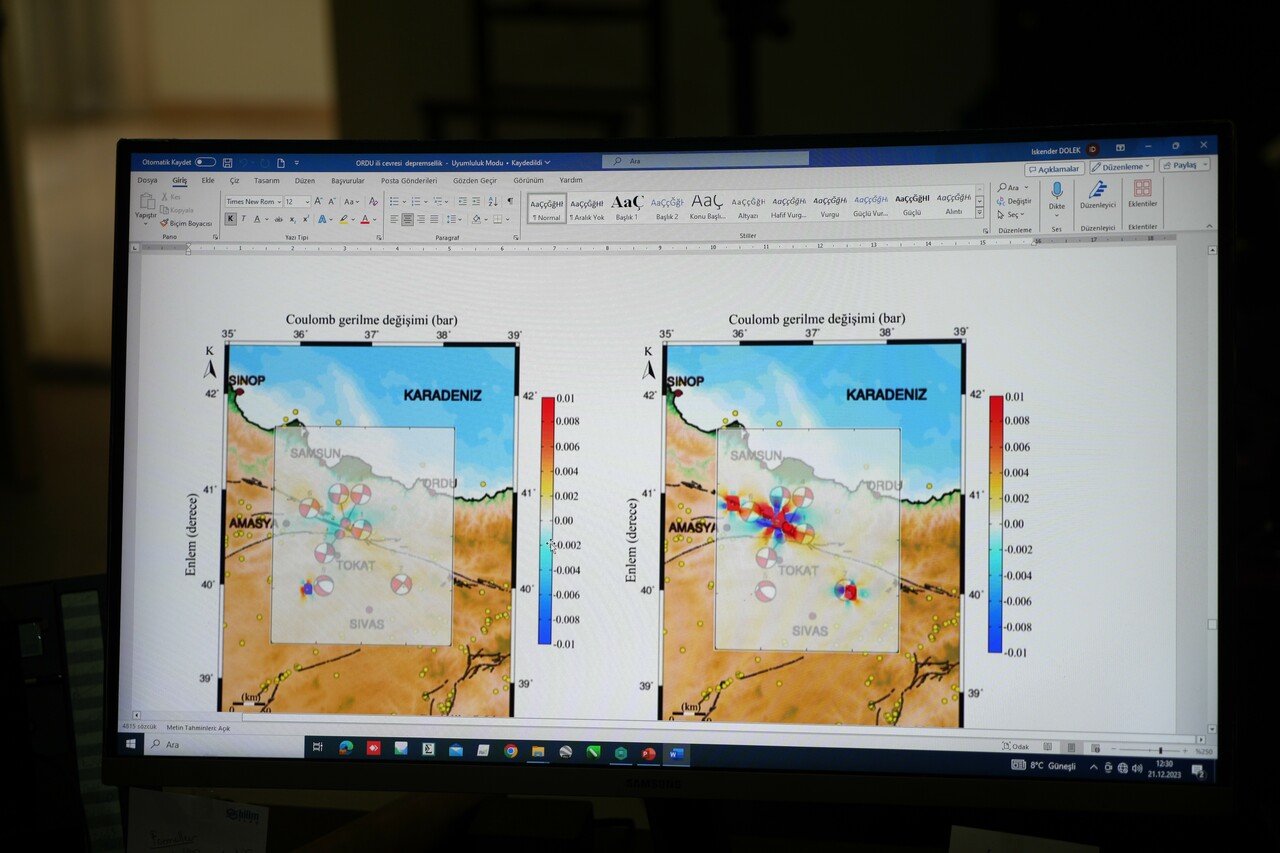Expand the Düzenleme mode dropdown
Viewport: 1280px width, 853px height.
click(1121, 167)
